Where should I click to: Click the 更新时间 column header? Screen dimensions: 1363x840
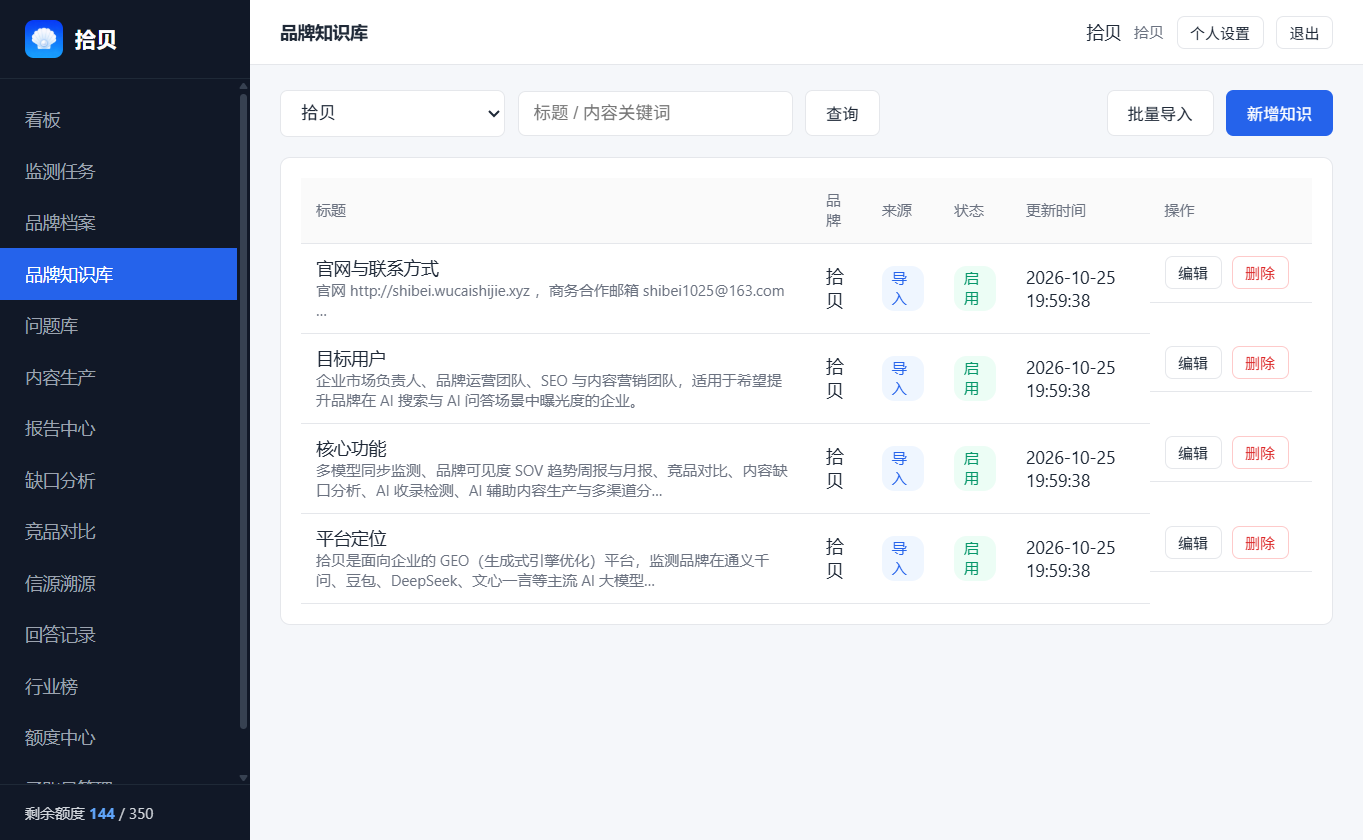(1055, 211)
